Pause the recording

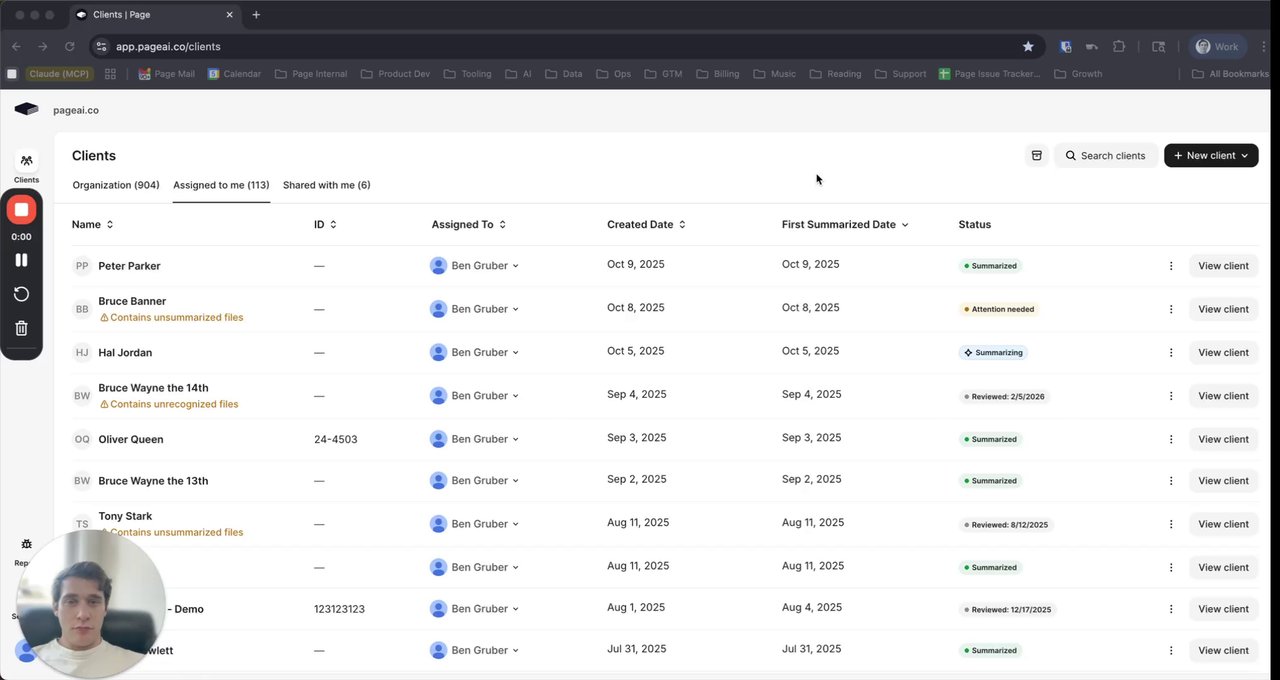[x=21, y=260]
